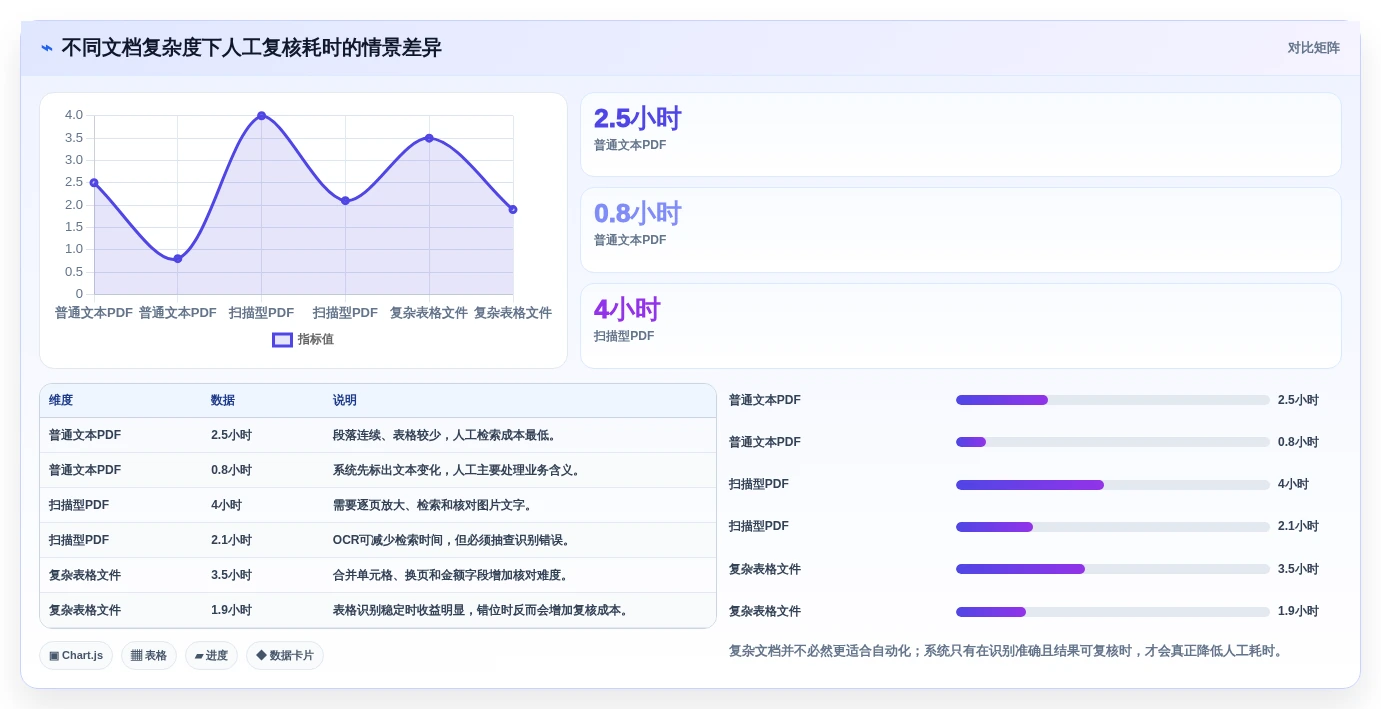Click the diamond icon on the 数据卡片 chip
Viewport: 1381px width, 709px height.
point(261,656)
